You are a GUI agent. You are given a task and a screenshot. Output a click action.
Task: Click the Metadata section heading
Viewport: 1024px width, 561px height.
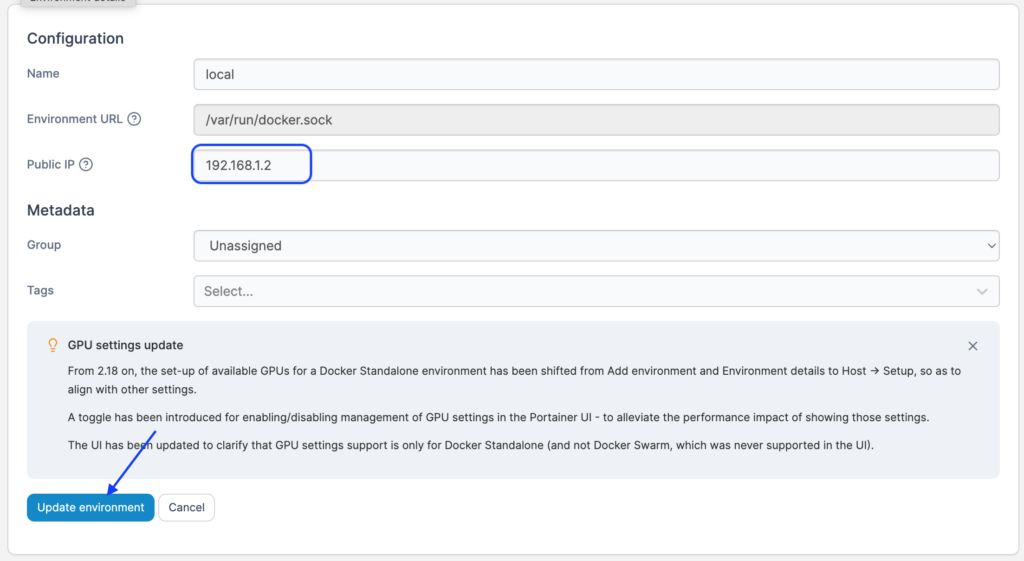(60, 211)
